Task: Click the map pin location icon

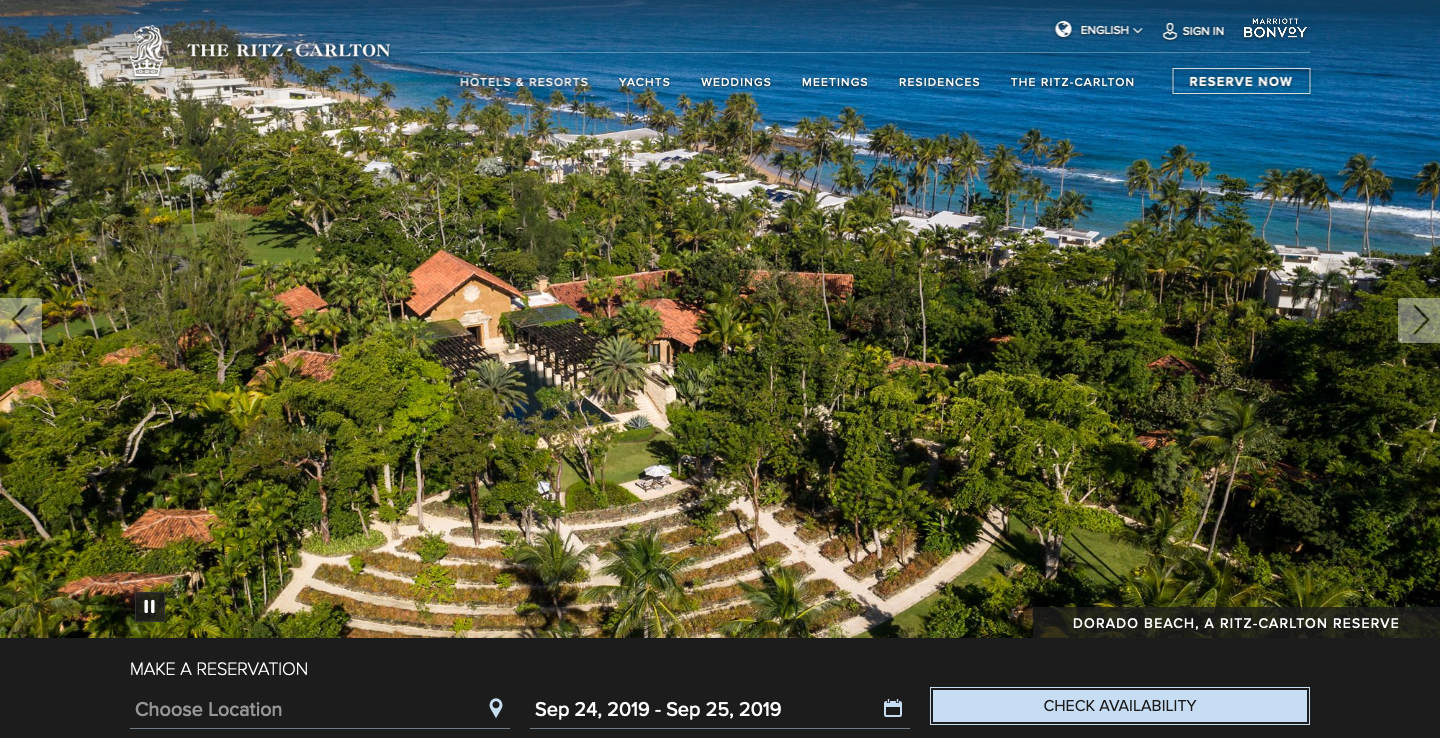Action: (496, 708)
